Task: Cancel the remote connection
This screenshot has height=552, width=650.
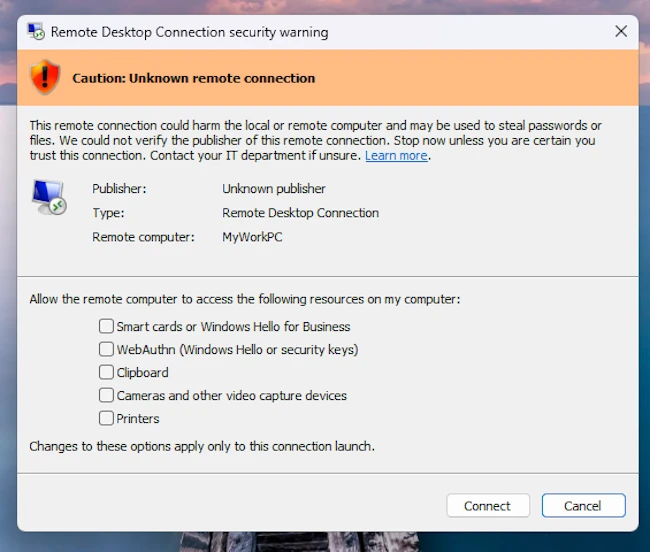Action: pyautogui.click(x=583, y=506)
